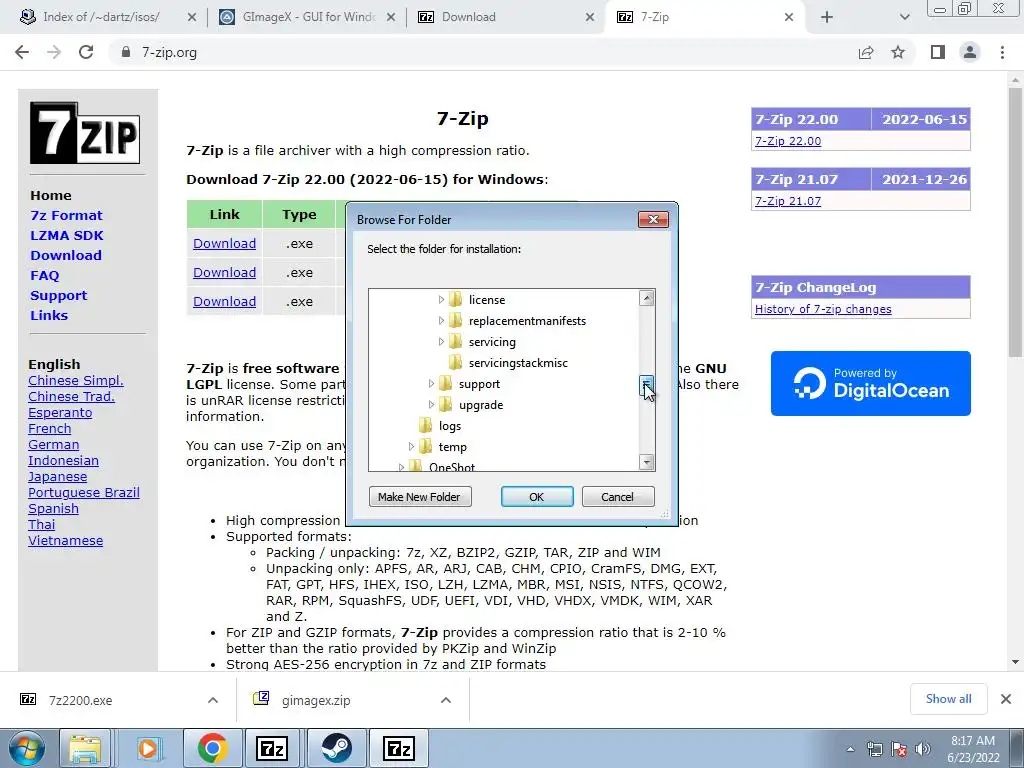Open options for 7z2200.exe download
The height and width of the screenshot is (768, 1024).
(x=213, y=700)
